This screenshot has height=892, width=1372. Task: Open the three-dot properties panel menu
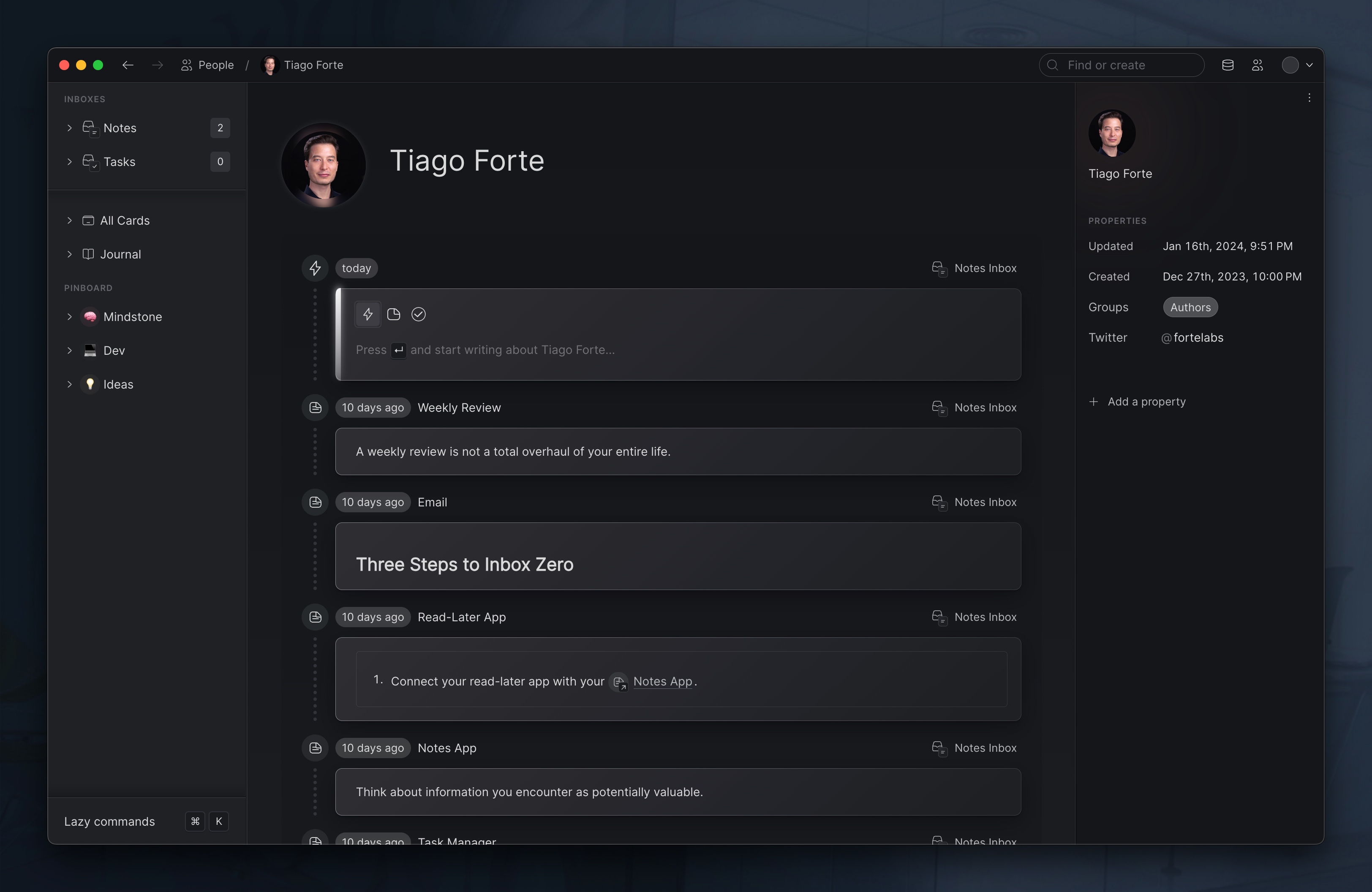[x=1309, y=98]
